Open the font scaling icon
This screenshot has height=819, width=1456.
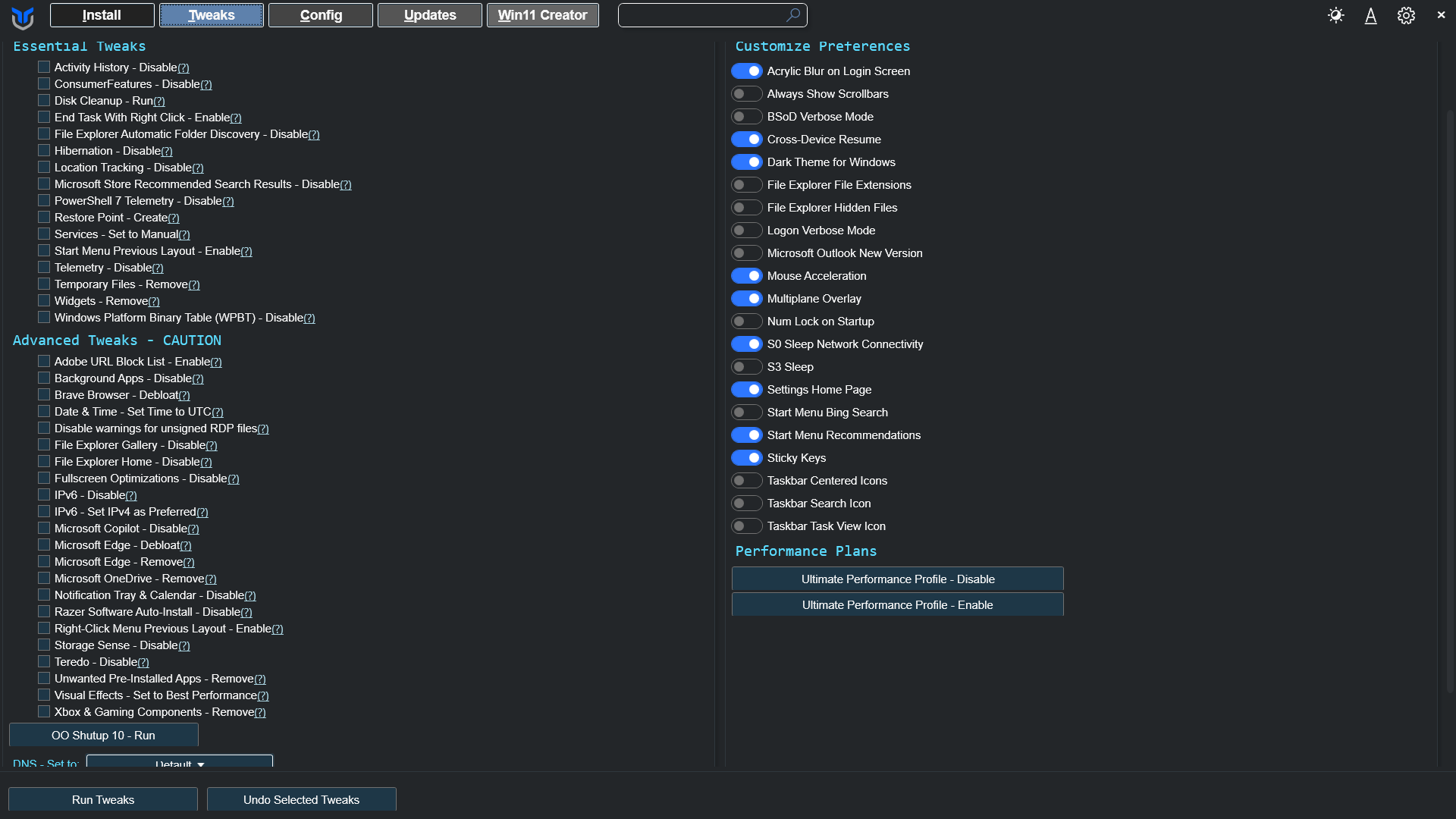point(1371,15)
